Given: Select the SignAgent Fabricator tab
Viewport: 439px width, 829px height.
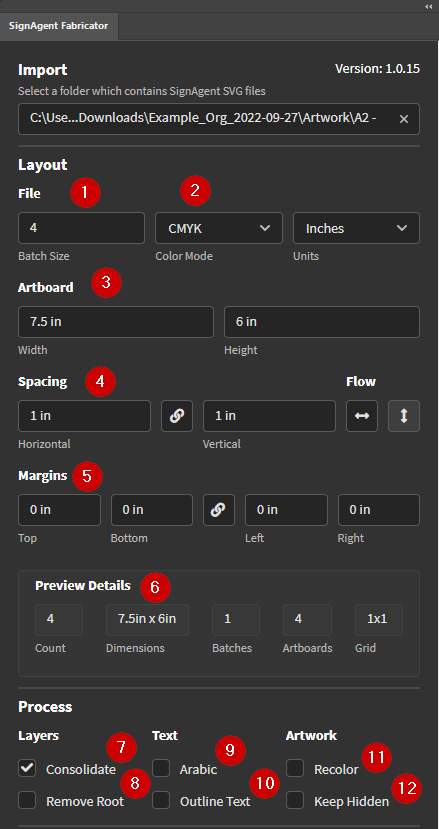Looking at the screenshot, I should pos(59,26).
